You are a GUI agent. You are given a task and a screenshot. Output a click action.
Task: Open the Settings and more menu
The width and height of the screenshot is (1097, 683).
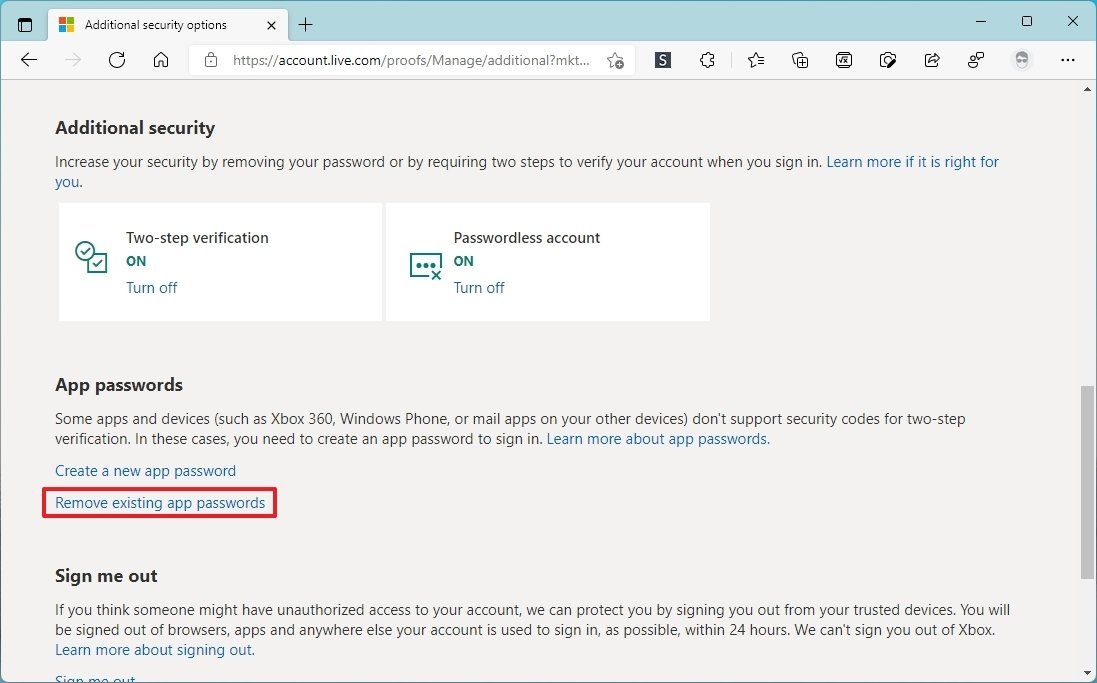[1068, 60]
